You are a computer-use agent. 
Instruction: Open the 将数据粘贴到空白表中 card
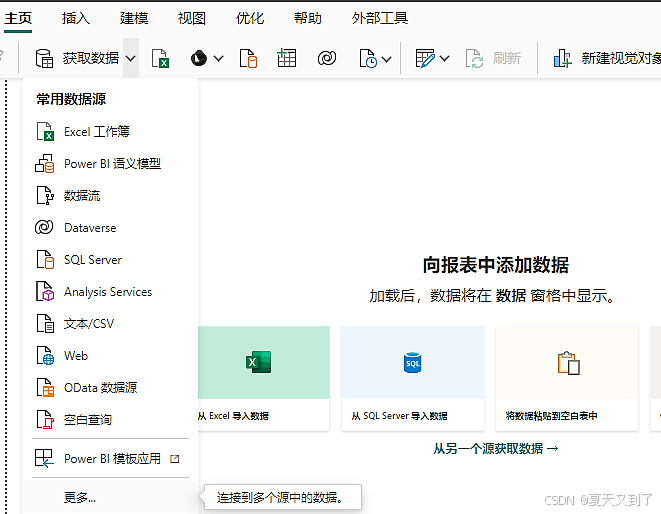567,378
